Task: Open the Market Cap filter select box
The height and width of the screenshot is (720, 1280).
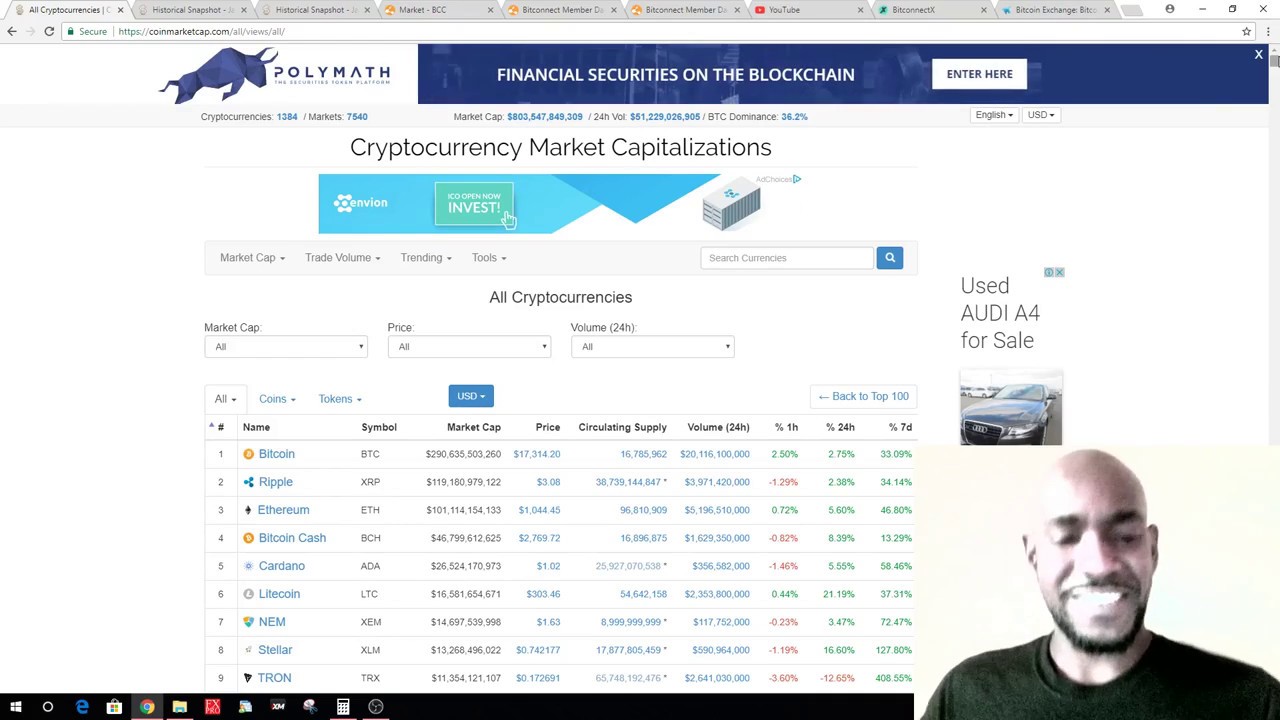Action: pyautogui.click(x=286, y=347)
